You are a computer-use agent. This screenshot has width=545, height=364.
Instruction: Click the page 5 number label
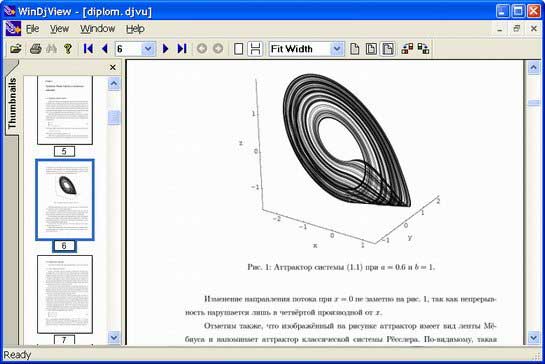click(x=64, y=152)
